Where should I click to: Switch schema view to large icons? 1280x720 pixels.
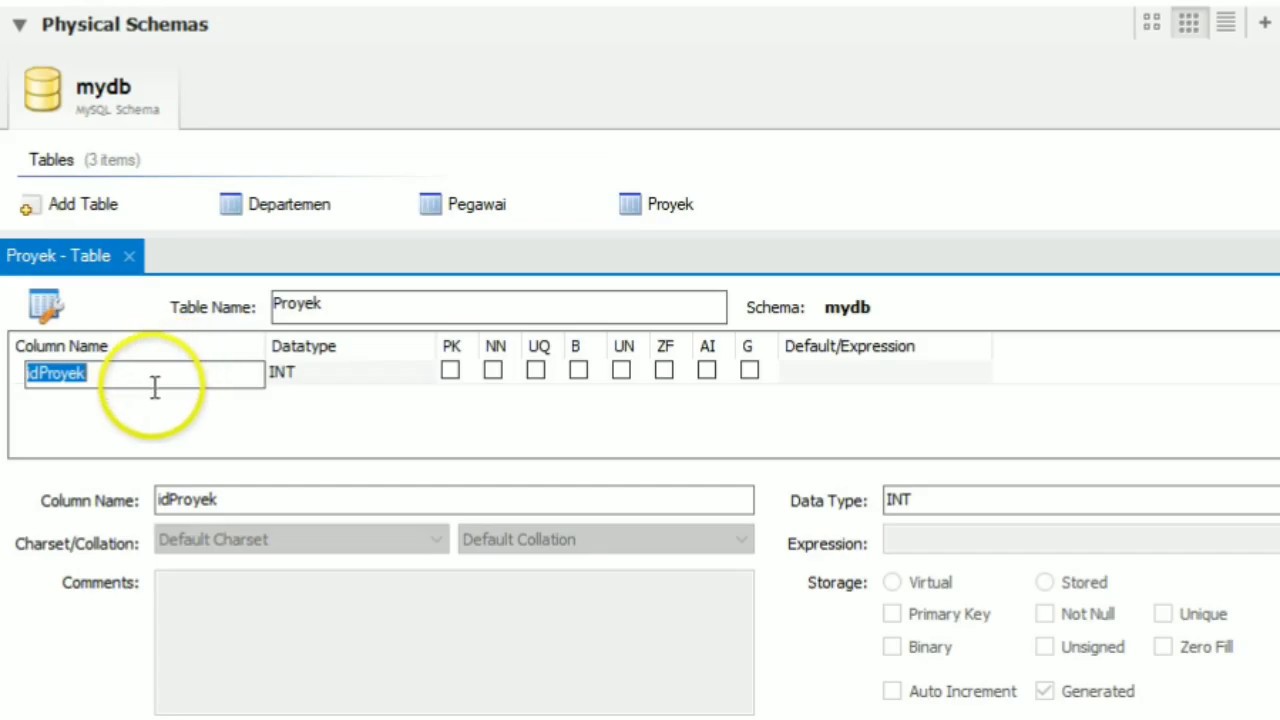point(1152,23)
